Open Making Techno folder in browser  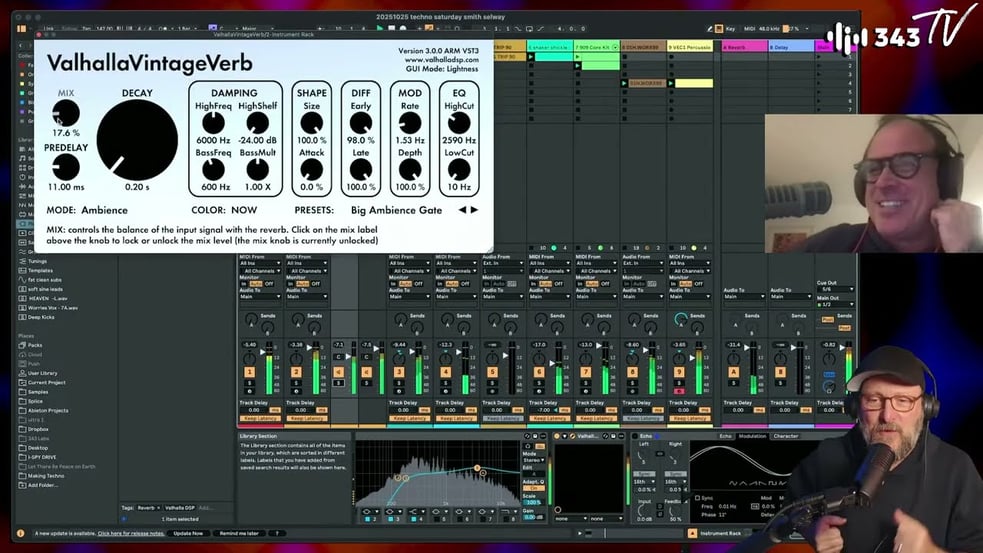(46, 476)
